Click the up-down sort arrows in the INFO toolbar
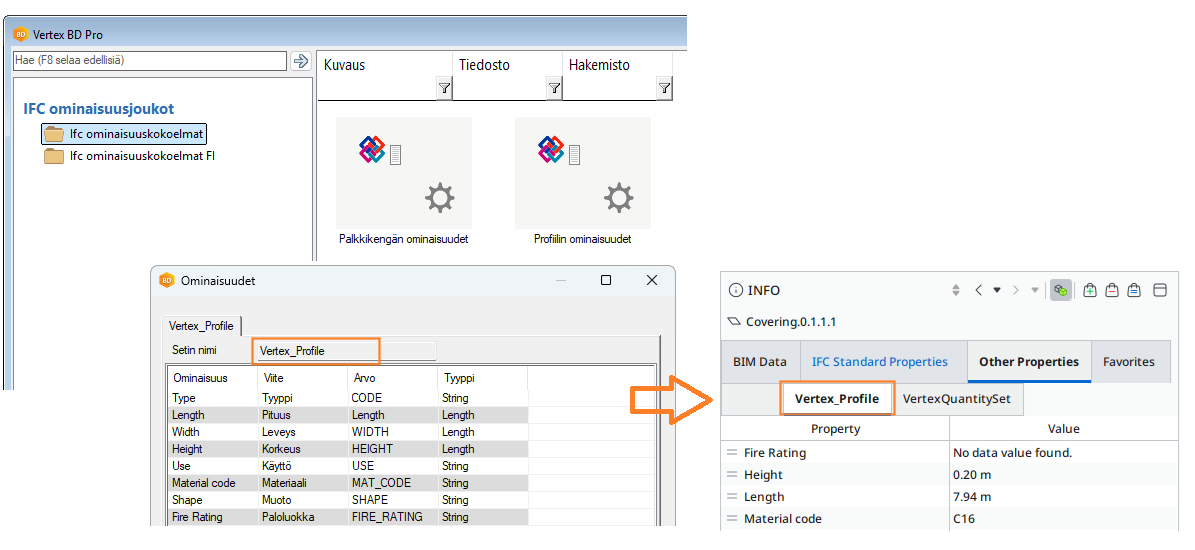The image size is (1195, 550). click(956, 290)
